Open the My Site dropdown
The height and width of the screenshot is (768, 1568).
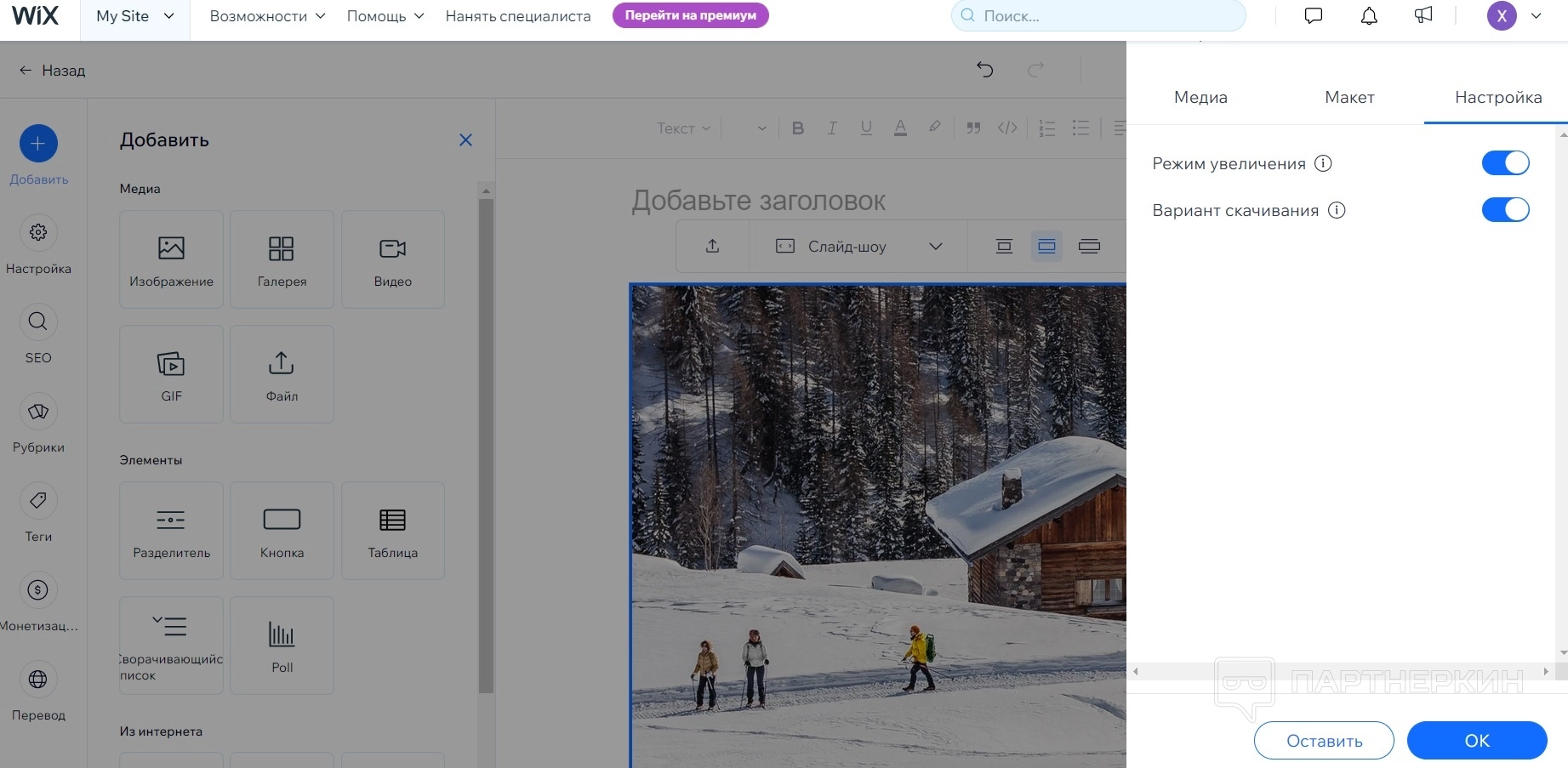[134, 16]
